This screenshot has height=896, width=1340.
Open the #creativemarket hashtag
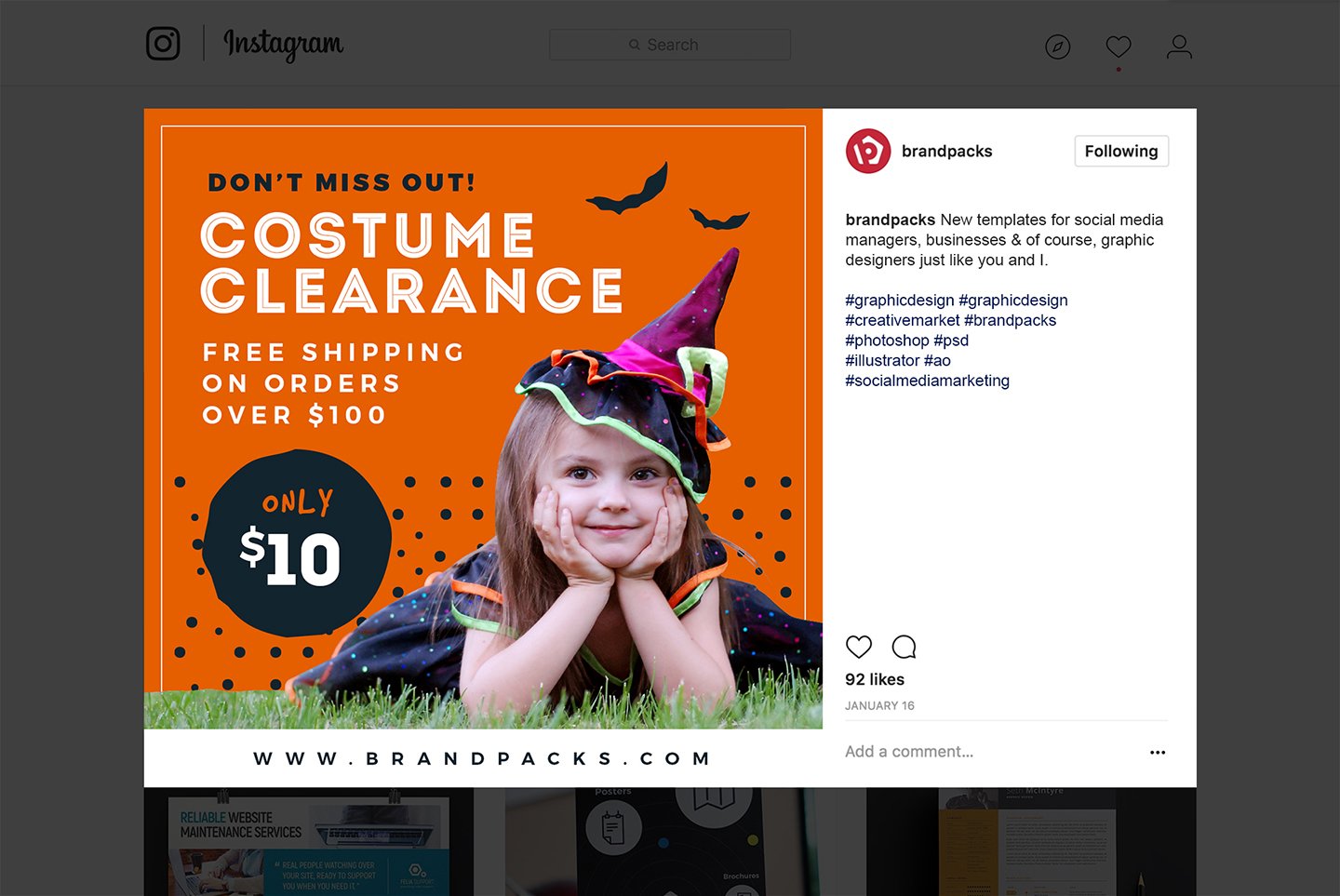coord(902,320)
